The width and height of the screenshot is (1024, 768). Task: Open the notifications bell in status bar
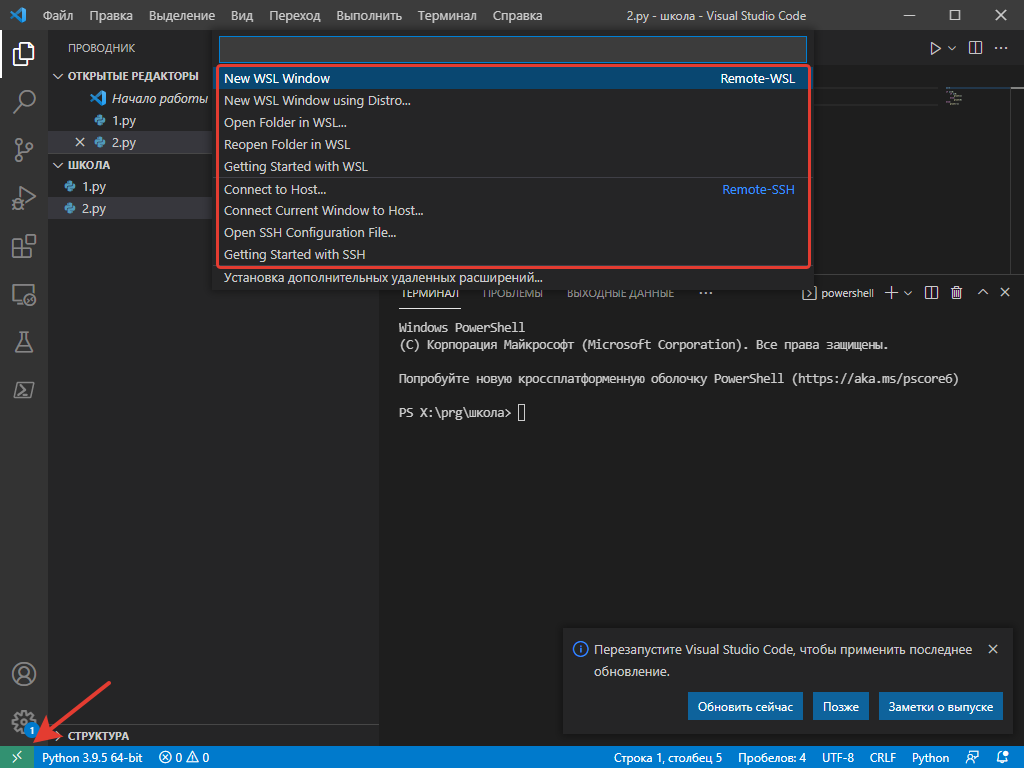pyautogui.click(x=1003, y=758)
